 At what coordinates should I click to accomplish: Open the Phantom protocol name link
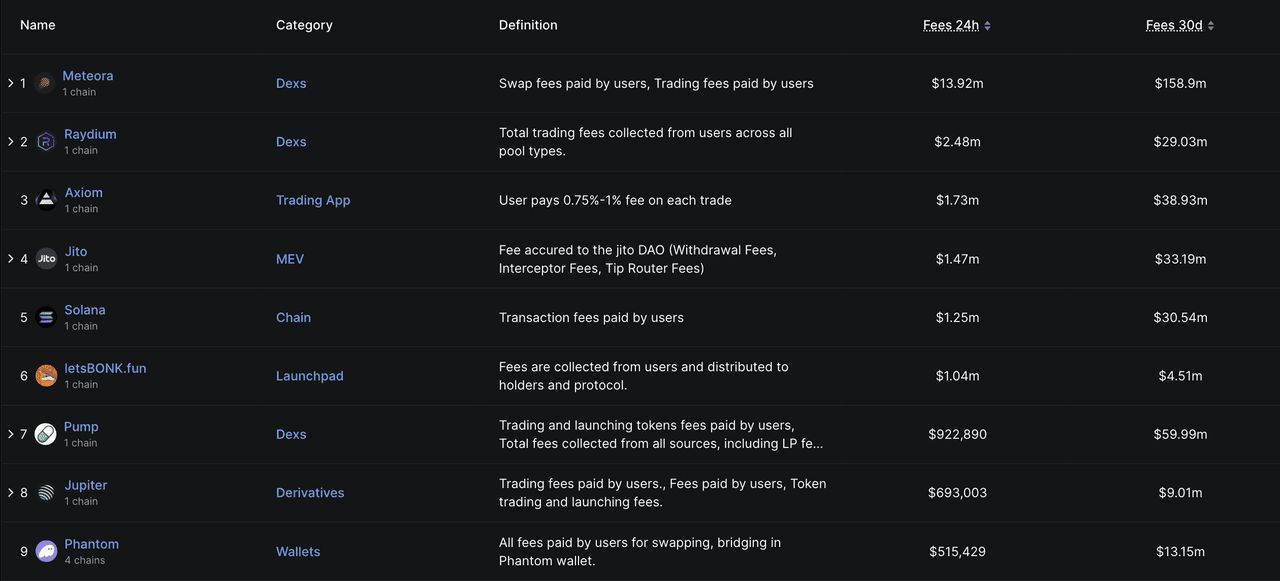91,544
